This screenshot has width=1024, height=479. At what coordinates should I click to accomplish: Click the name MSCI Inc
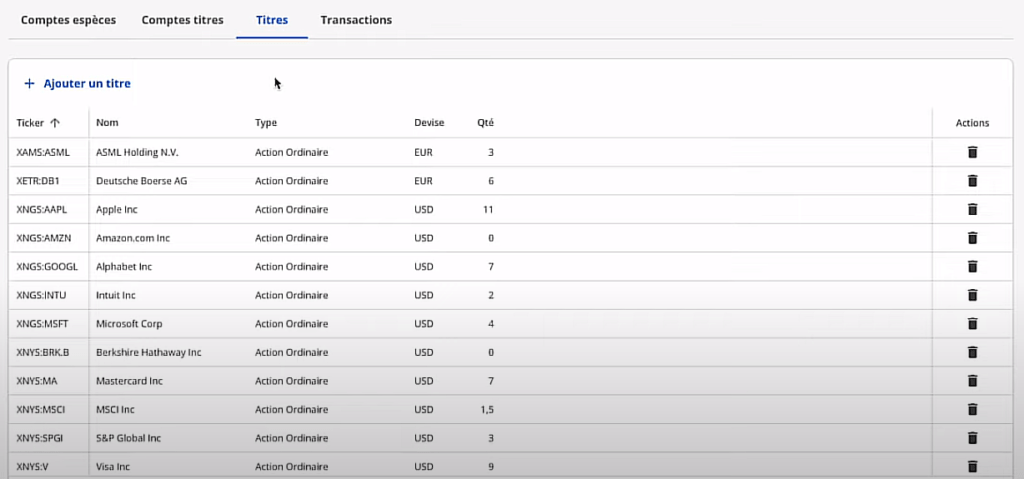click(x=116, y=410)
